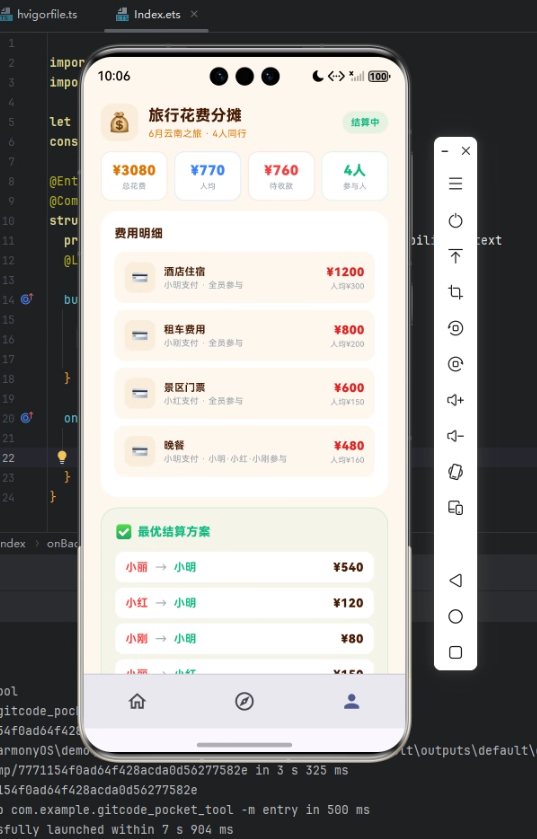537x839 pixels.
Task: Close the Index.ets editor tab
Action: coord(194,14)
